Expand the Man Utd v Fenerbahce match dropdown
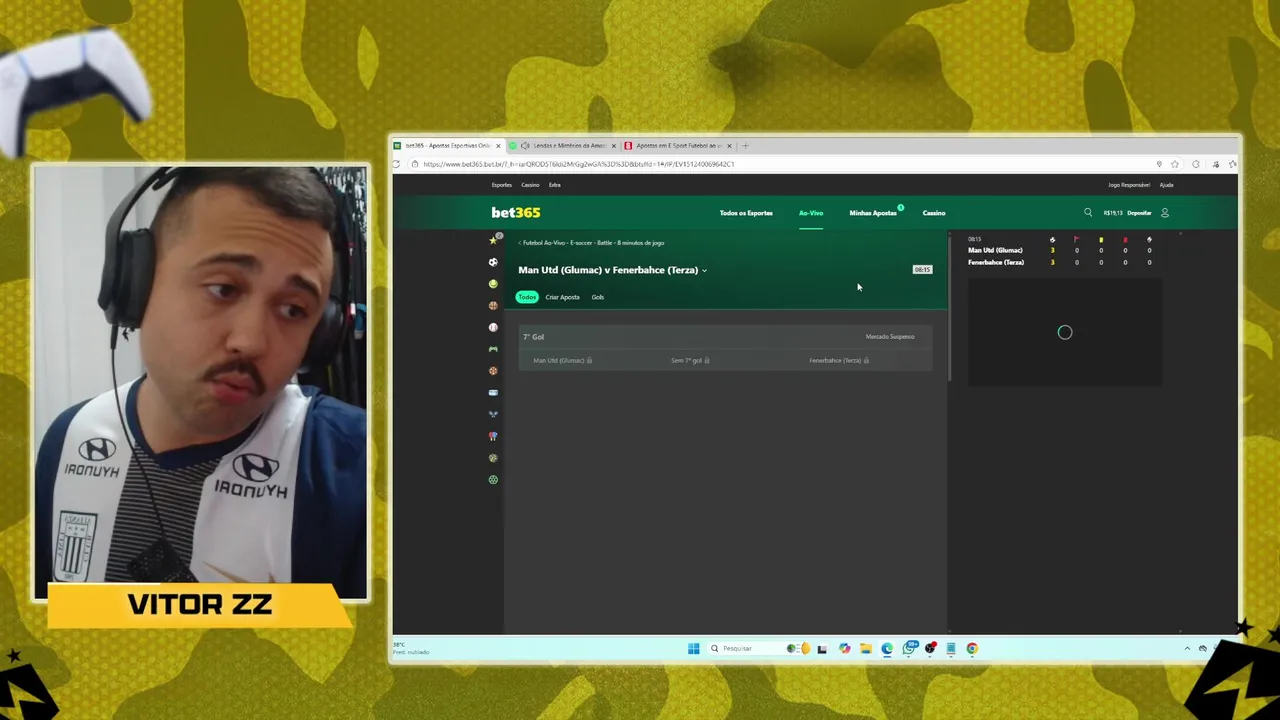 (x=704, y=270)
